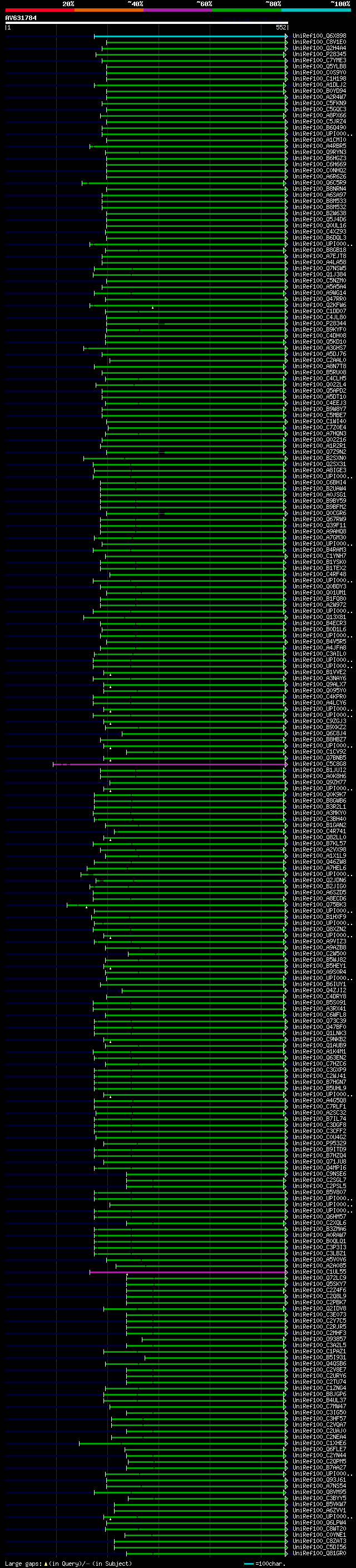Select the UniRef100_A8PX66 label
The image size is (356, 1568).
(319, 116)
